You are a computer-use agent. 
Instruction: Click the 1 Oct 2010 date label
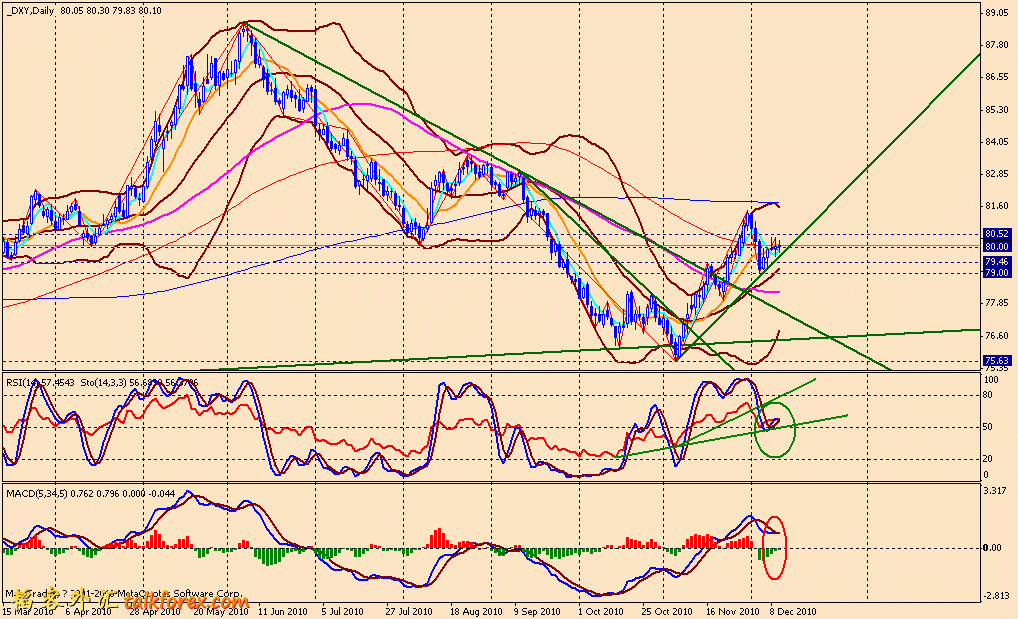point(601,611)
